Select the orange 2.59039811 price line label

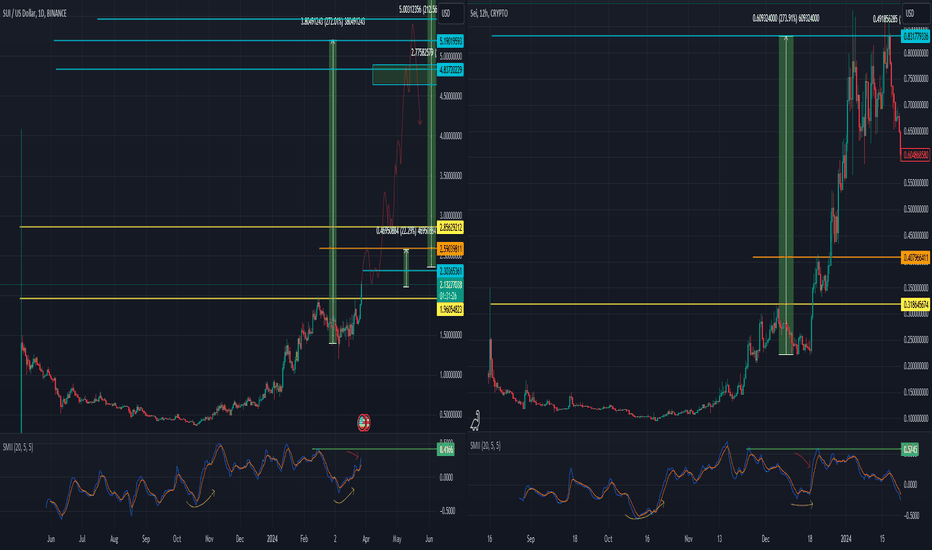[x=450, y=249]
